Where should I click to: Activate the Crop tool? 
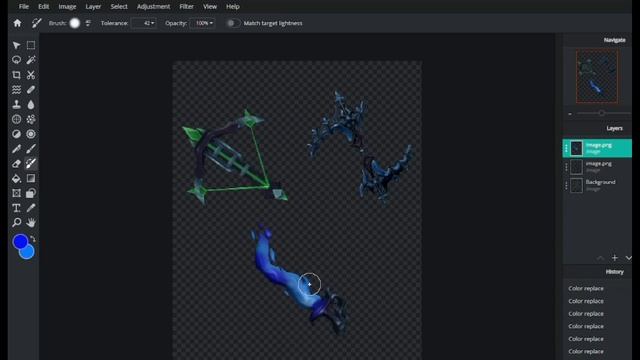[16, 75]
